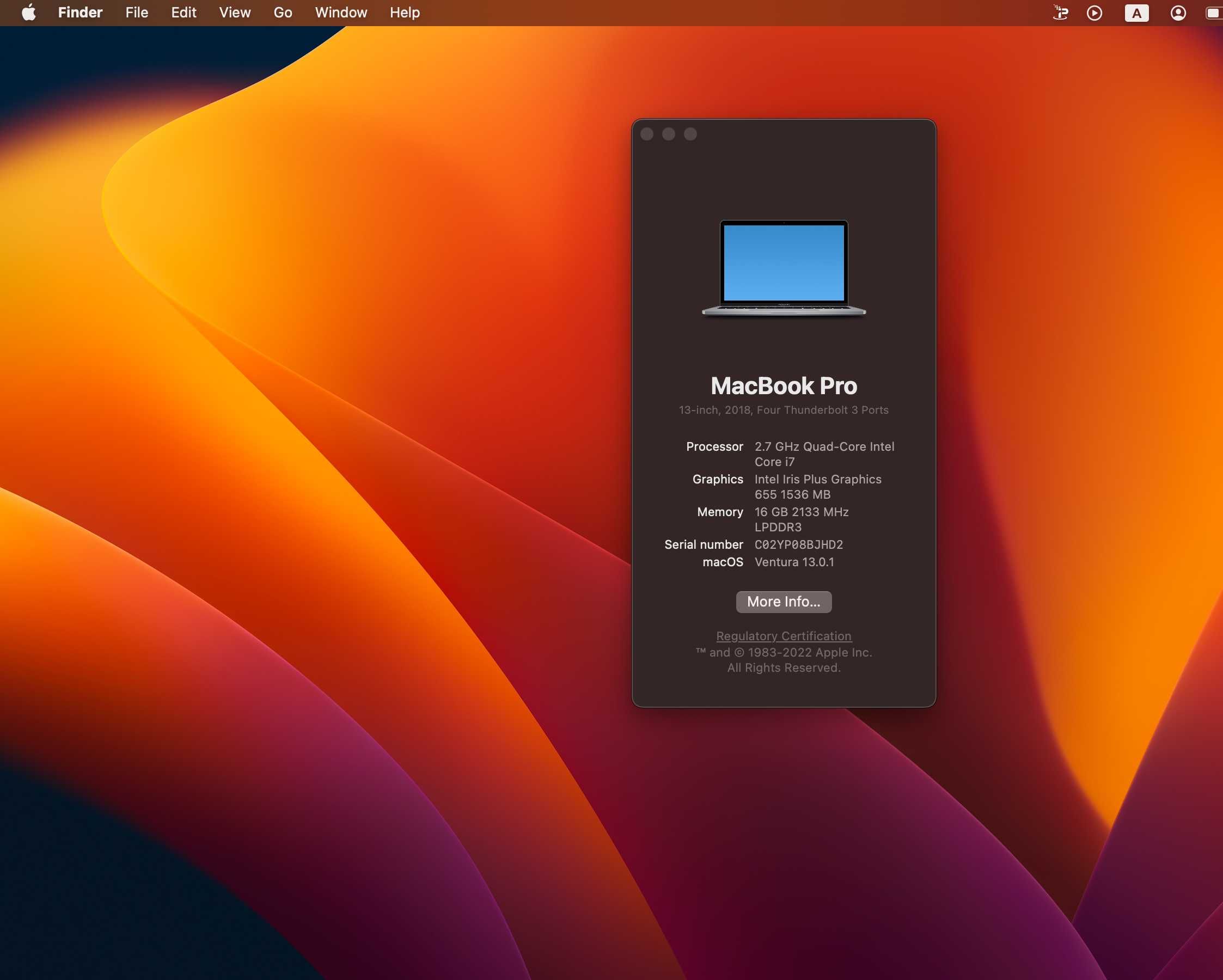Click the MacBook Pro title text
1223x980 pixels.
click(784, 385)
